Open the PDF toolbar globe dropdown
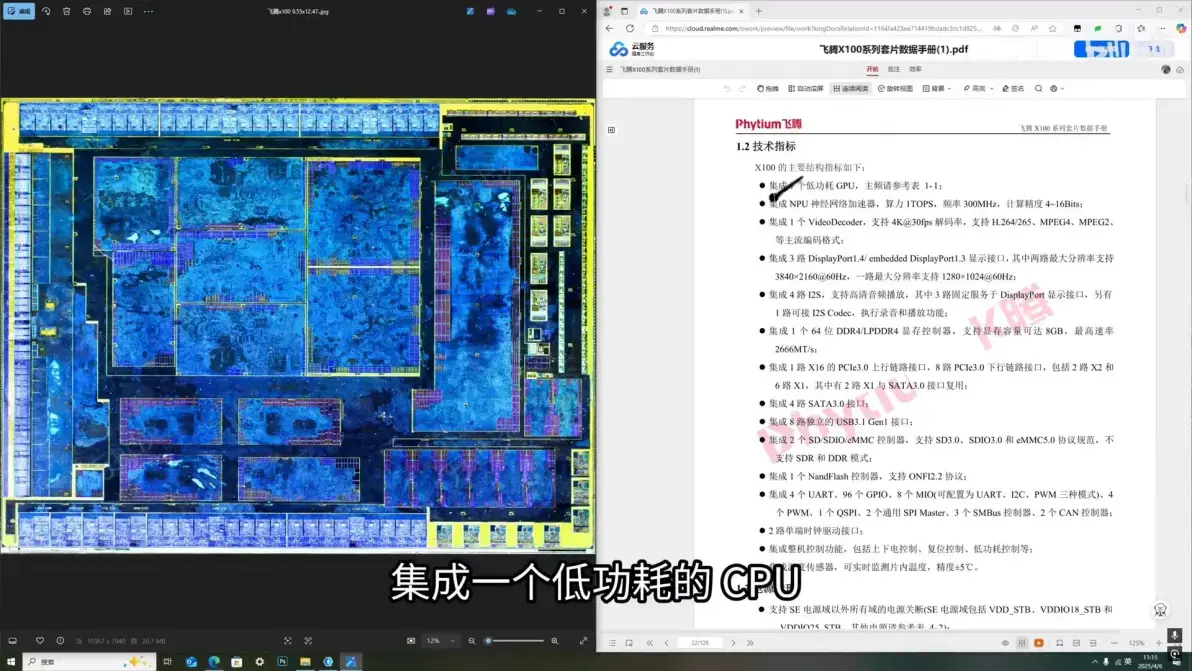This screenshot has height=671, width=1192. pyautogui.click(x=1057, y=89)
